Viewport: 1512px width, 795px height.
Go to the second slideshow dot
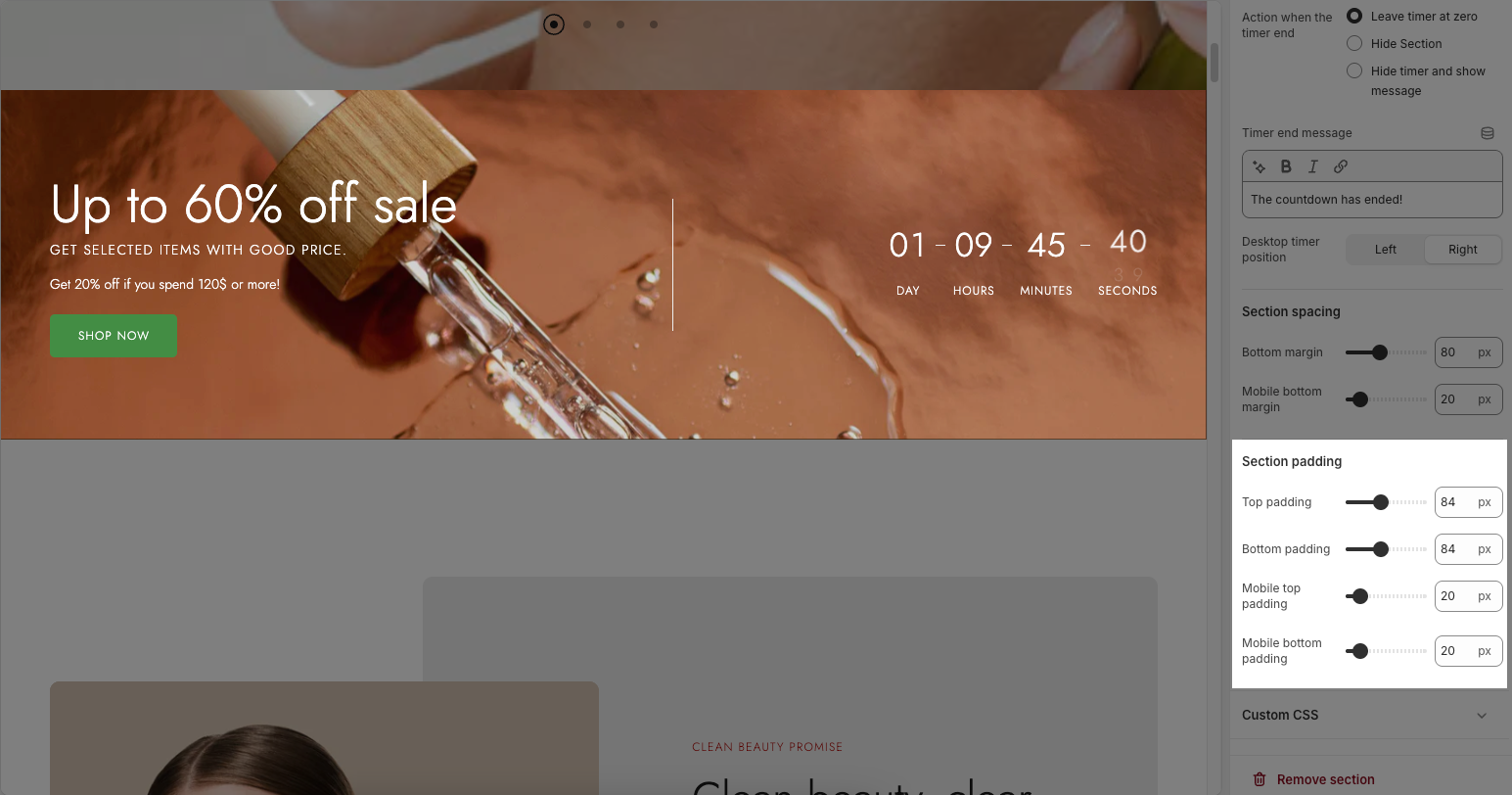[x=587, y=24]
